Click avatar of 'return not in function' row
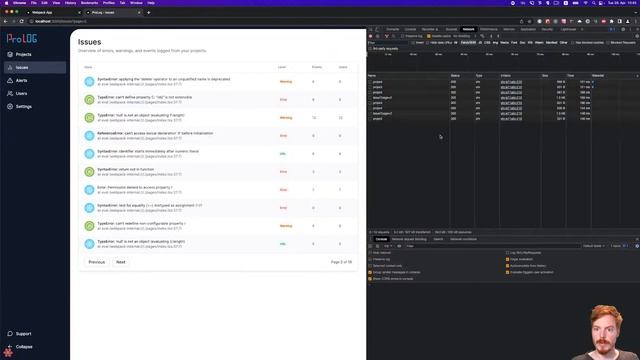The width and height of the screenshot is (640, 360). point(89,172)
